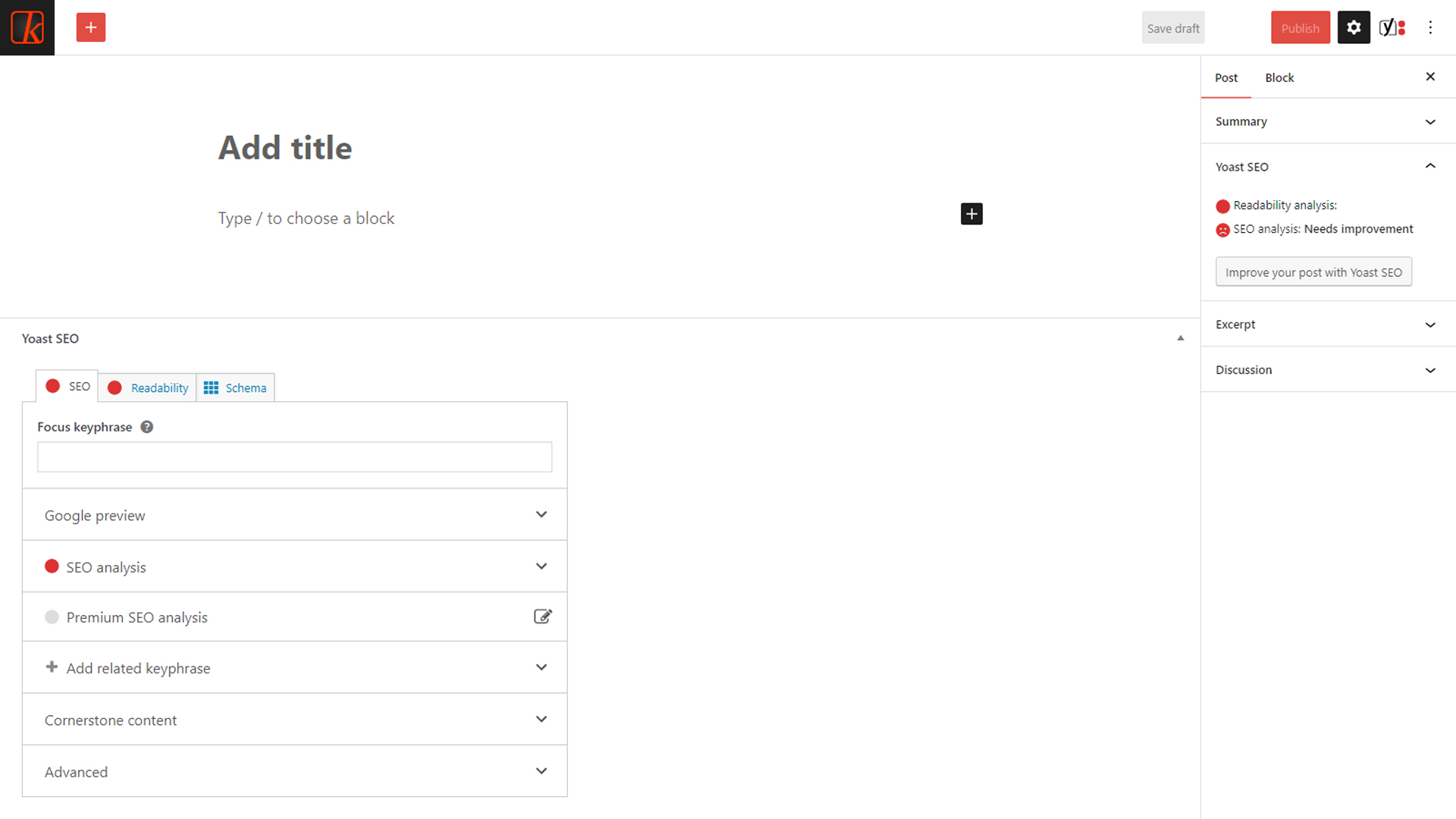
Task: Click the Publish button
Action: click(1301, 28)
